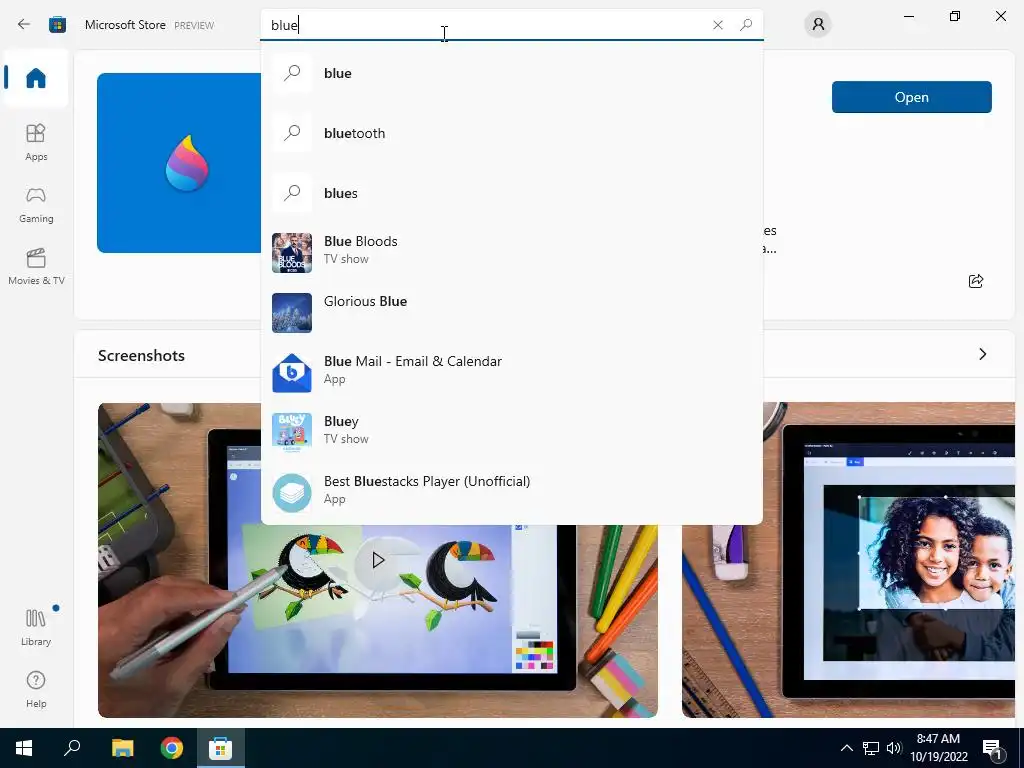Play the toucan drawing video

(377, 560)
